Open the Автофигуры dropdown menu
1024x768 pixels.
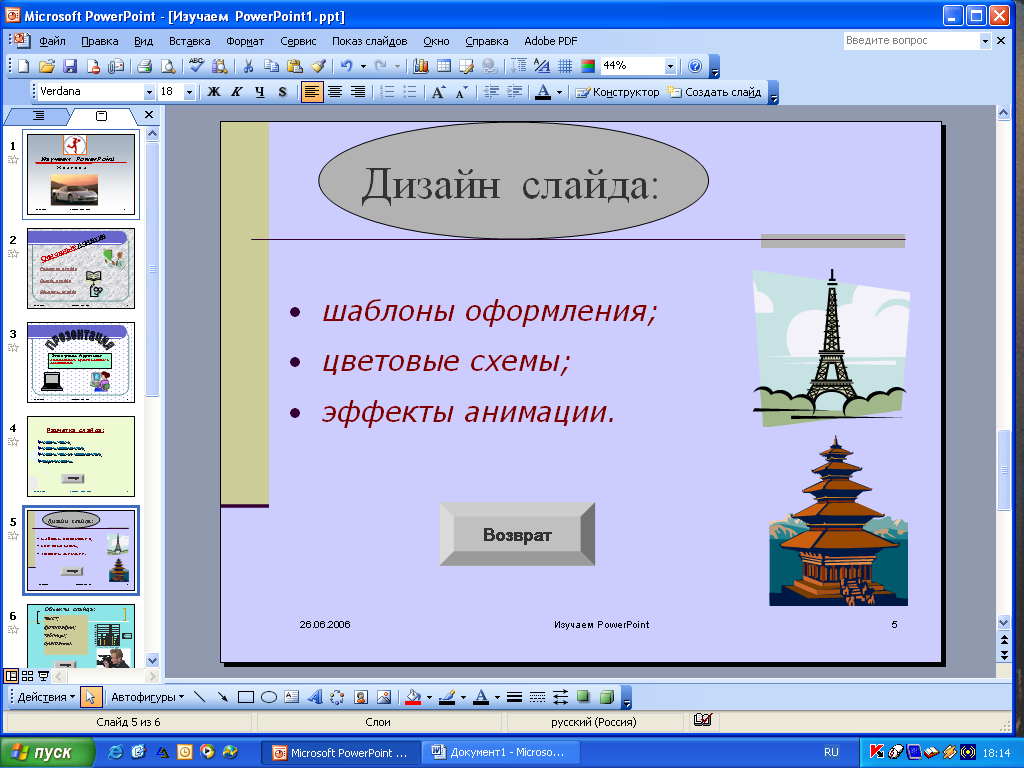[147, 697]
